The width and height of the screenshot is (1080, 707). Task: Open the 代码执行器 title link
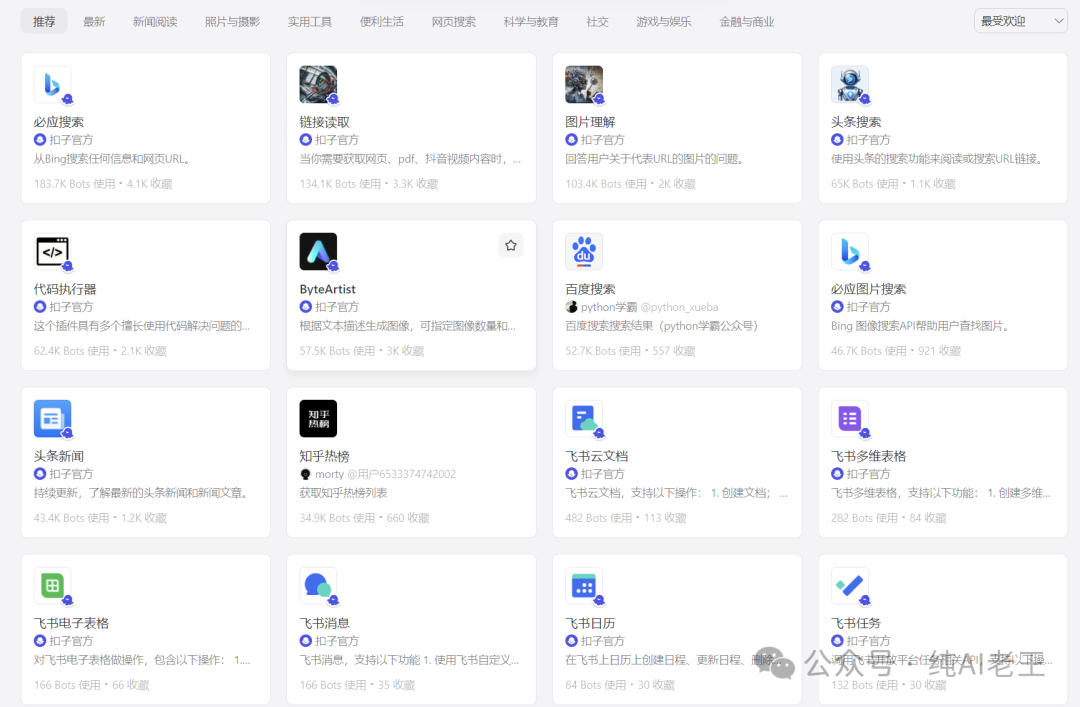click(x=65, y=289)
